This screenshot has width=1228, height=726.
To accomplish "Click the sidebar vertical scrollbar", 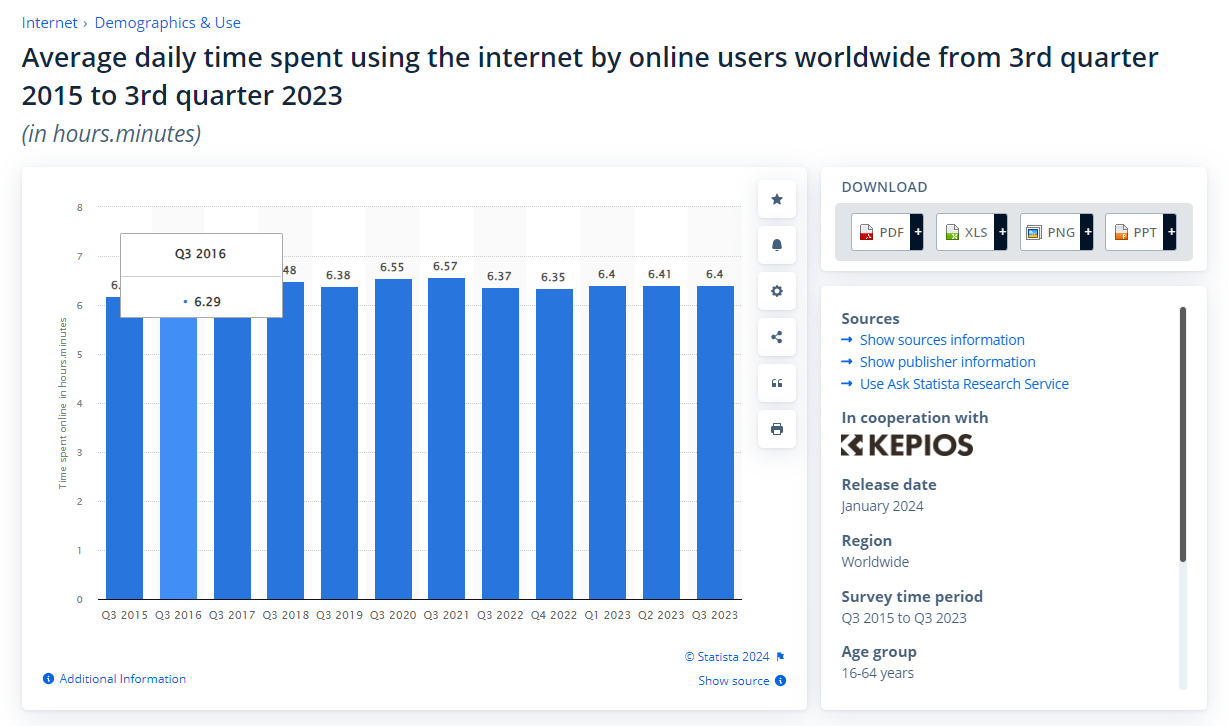I will [x=1183, y=435].
